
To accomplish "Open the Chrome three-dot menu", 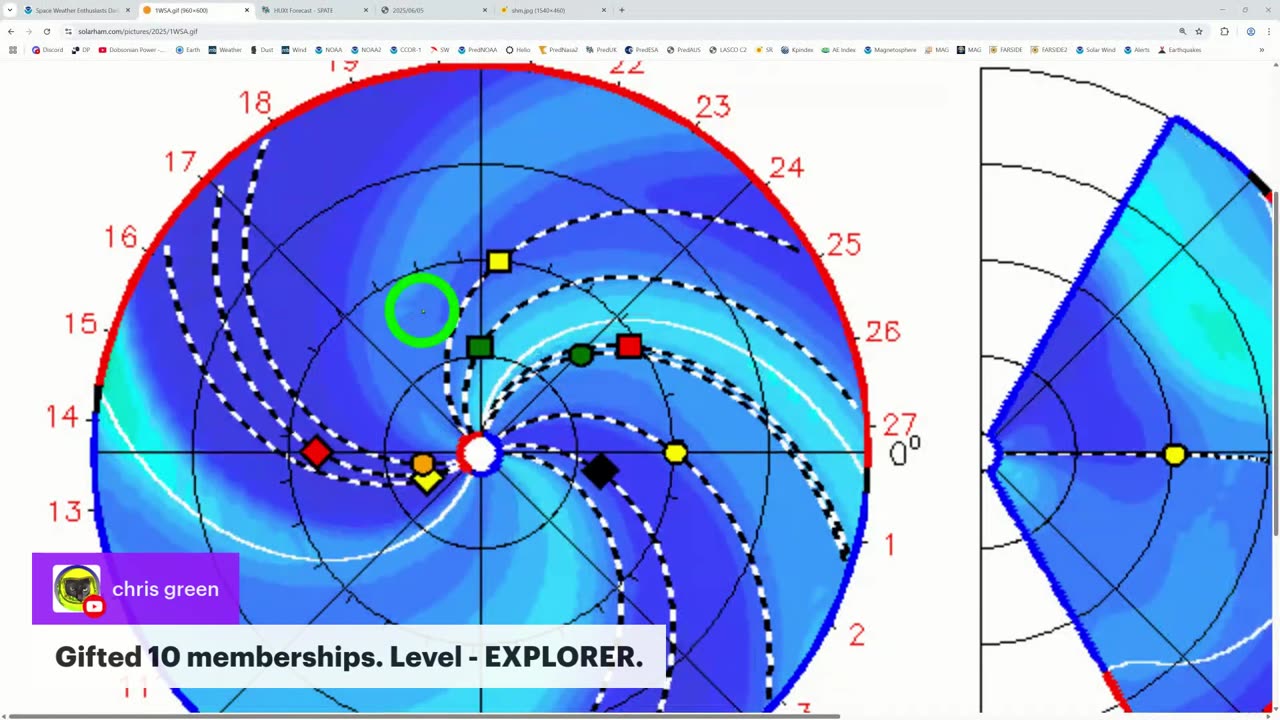I will click(x=1269, y=31).
